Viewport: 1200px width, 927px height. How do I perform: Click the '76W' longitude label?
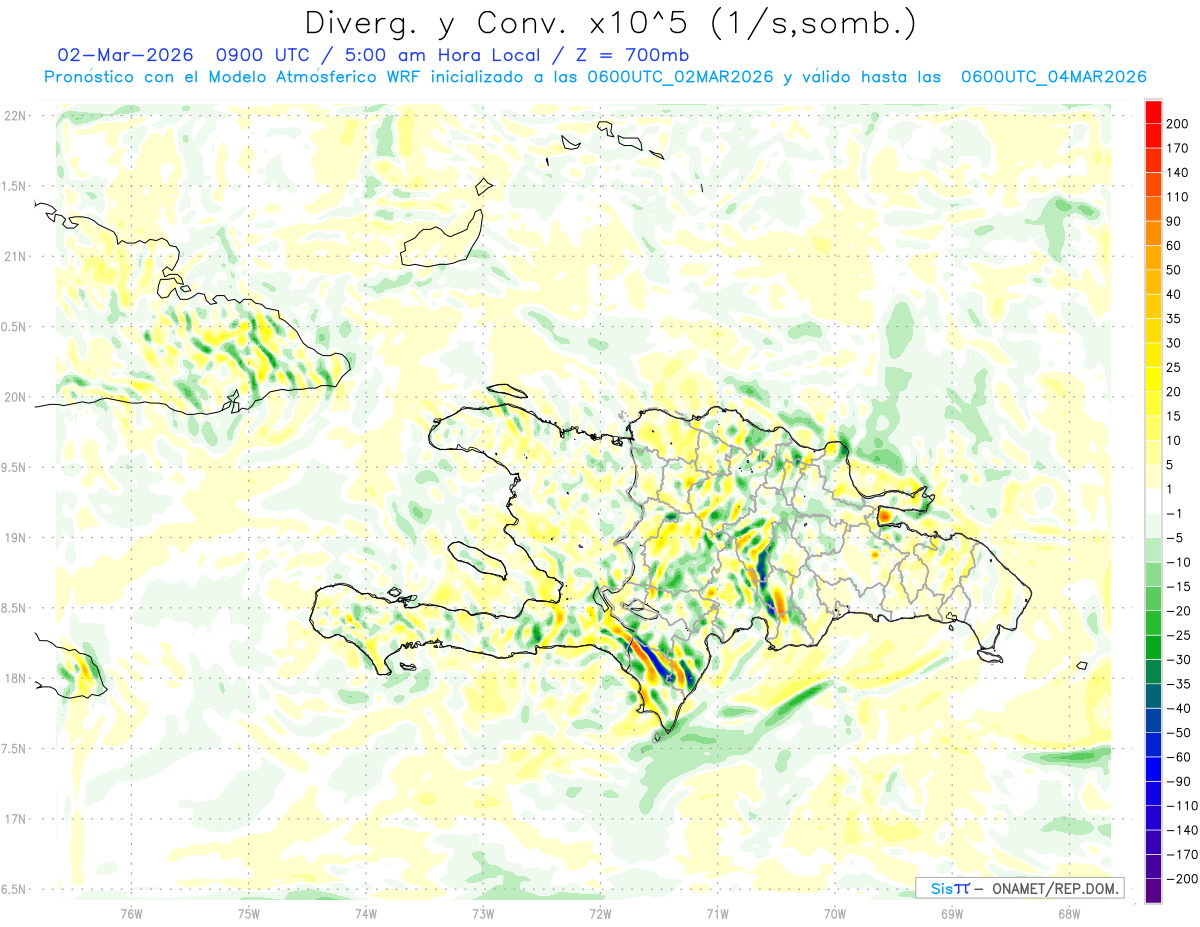click(131, 913)
